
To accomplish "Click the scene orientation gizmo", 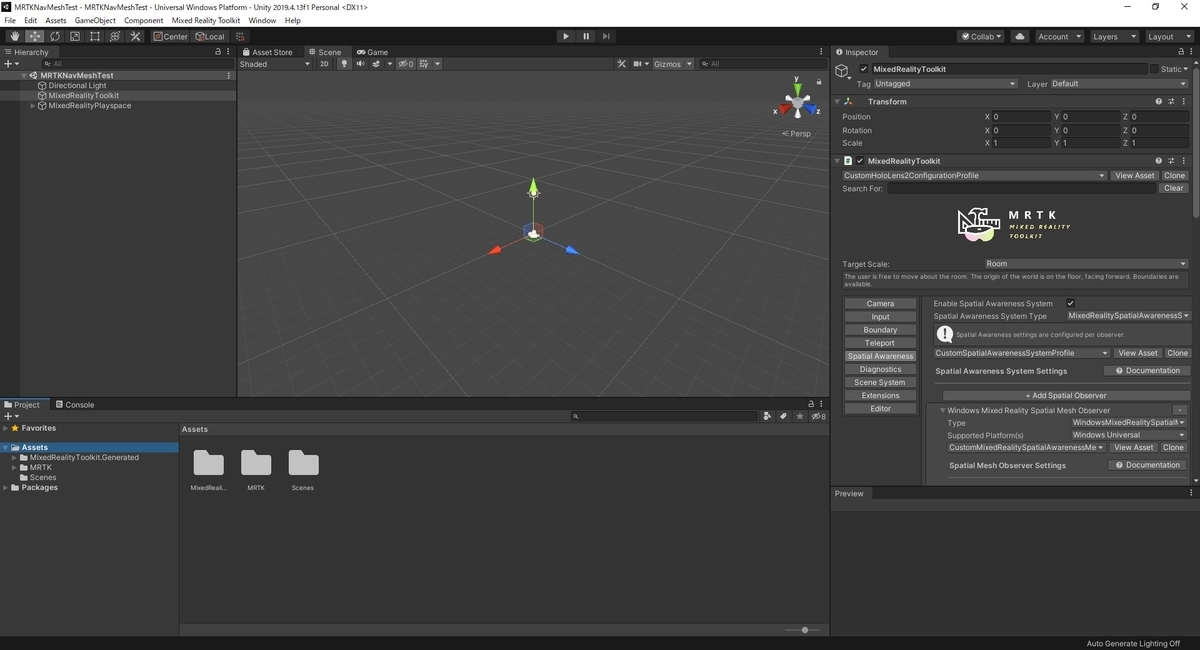I will (797, 100).
